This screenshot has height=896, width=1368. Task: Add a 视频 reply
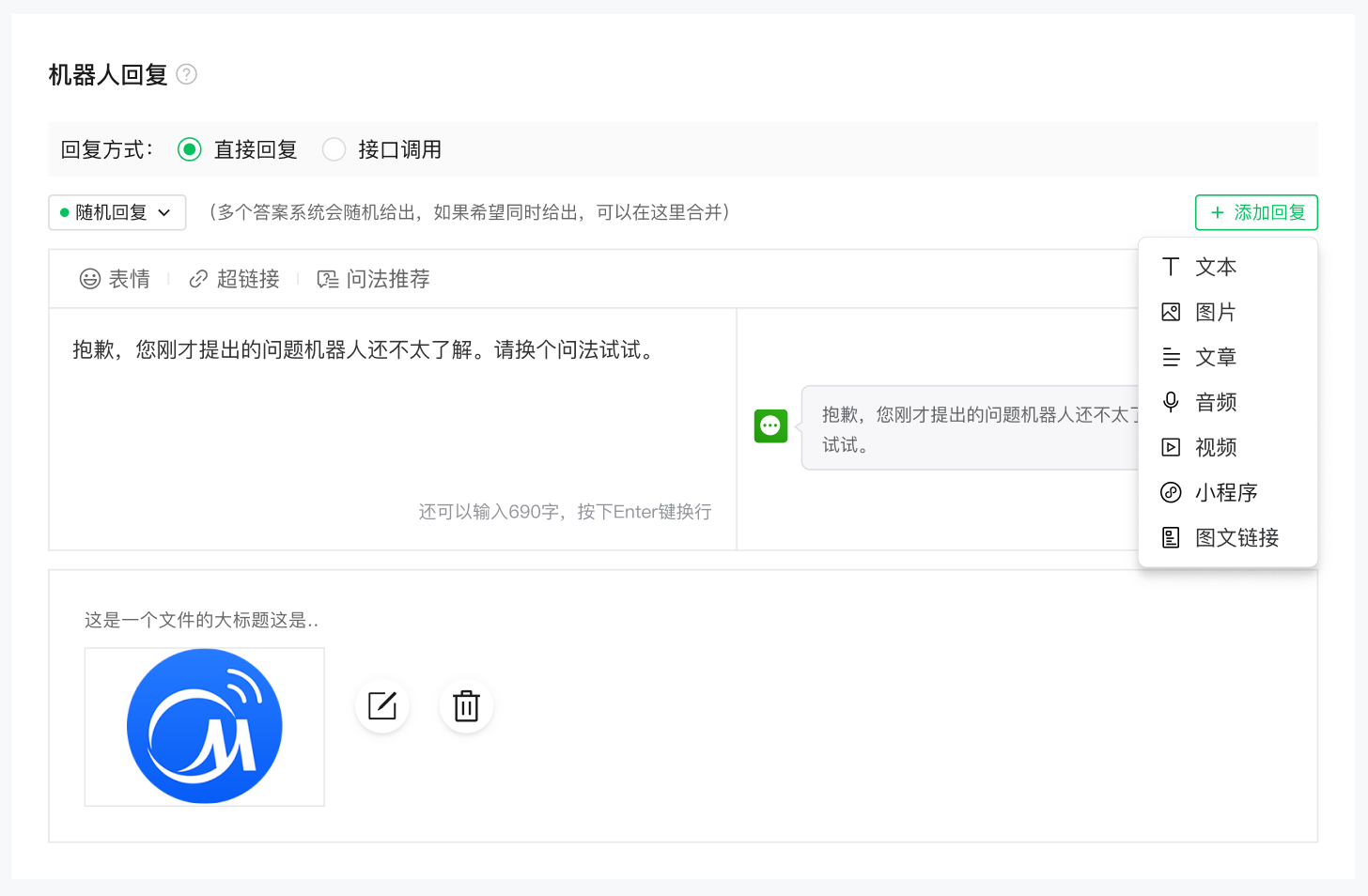tap(1215, 447)
